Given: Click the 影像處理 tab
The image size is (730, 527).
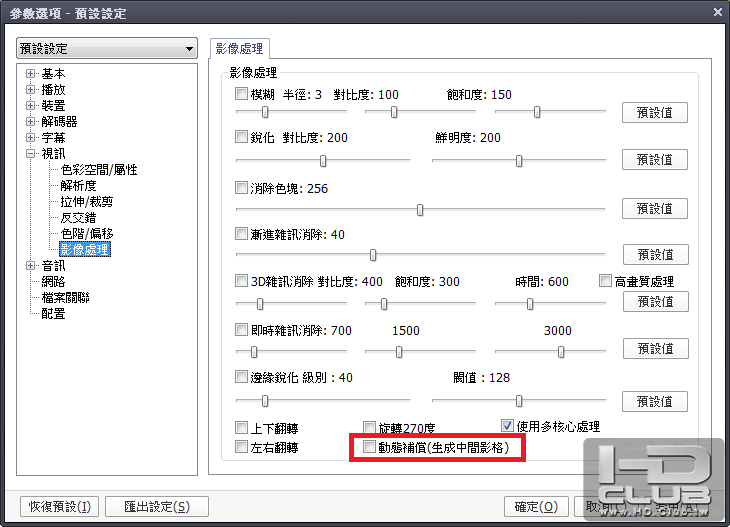Looking at the screenshot, I should [x=240, y=49].
